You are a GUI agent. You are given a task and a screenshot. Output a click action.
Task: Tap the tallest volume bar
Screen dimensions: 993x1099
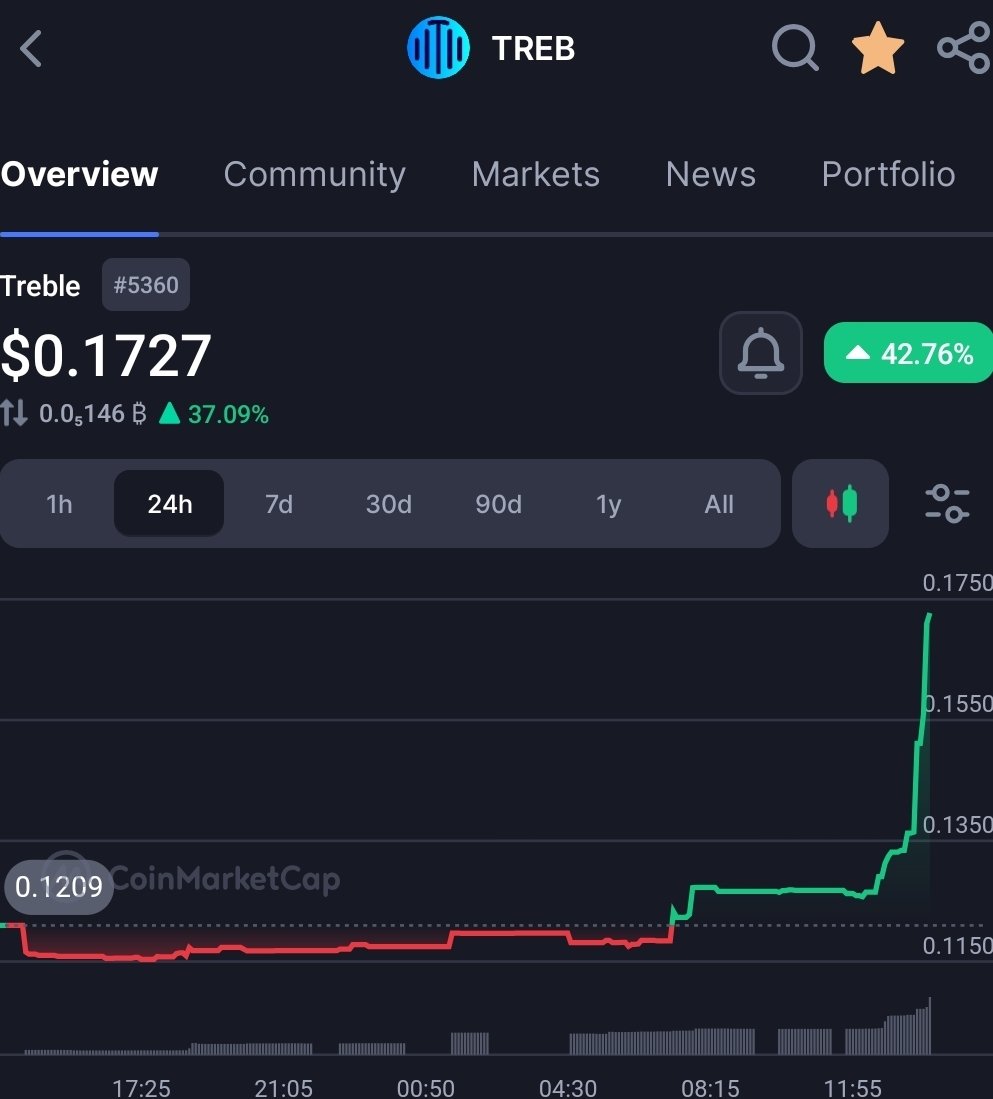point(929,1025)
